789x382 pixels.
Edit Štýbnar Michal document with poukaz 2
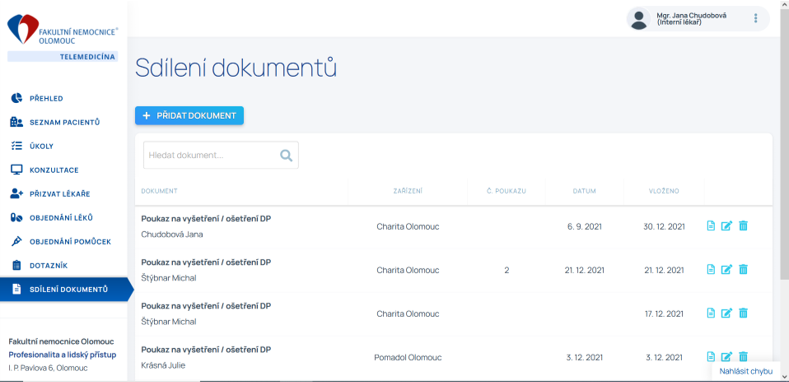(x=726, y=270)
